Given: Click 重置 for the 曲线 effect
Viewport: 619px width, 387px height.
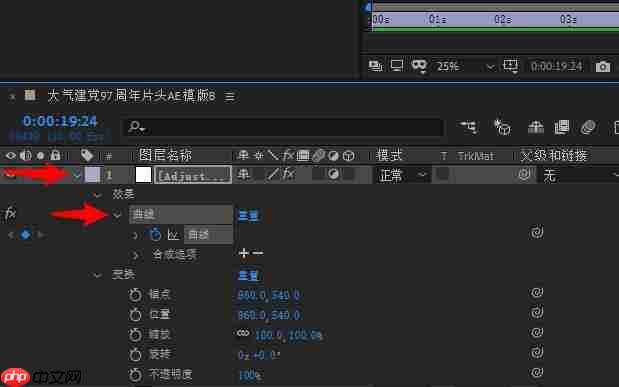Looking at the screenshot, I should coord(249,216).
